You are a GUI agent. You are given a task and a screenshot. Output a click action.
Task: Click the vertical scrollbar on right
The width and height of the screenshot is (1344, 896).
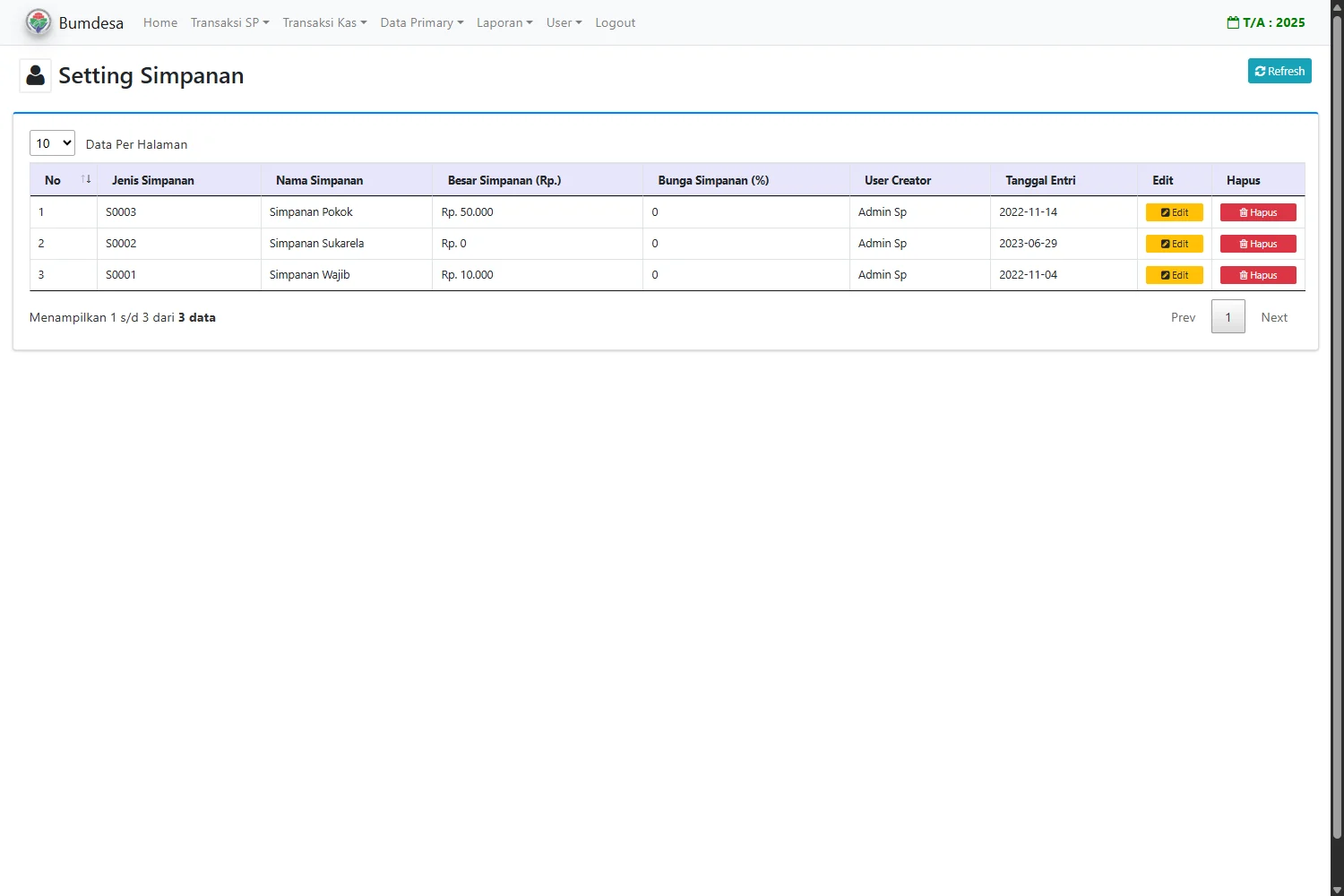(1337, 430)
